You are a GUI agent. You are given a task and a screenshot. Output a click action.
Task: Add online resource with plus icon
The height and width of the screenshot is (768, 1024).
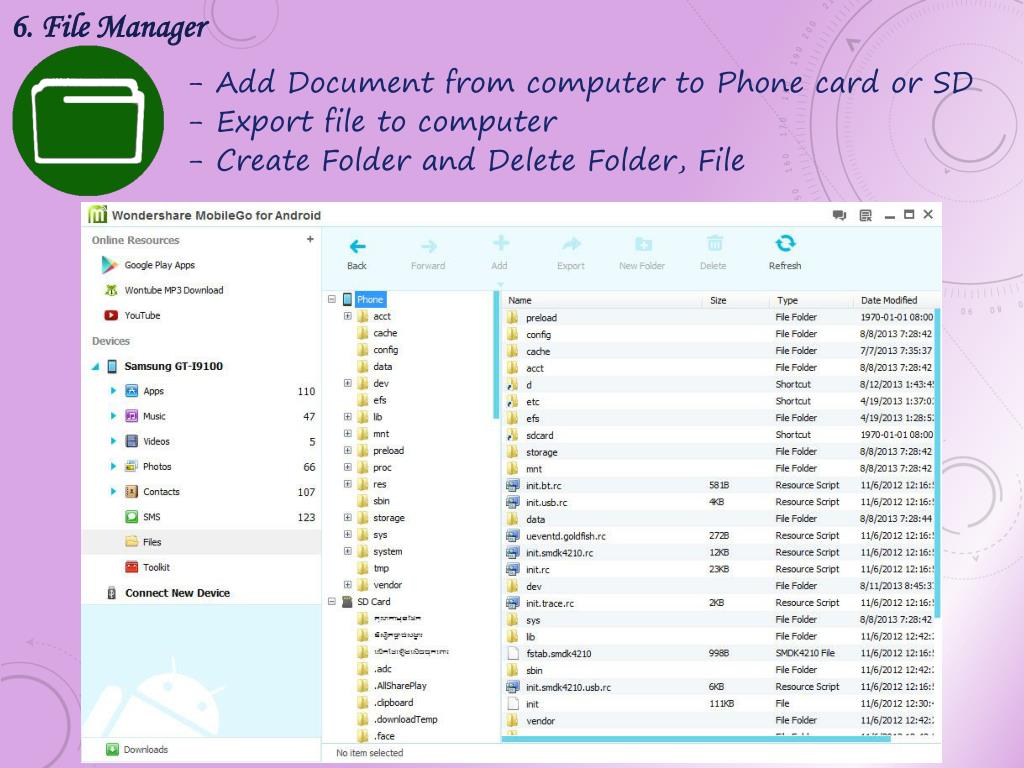pos(310,239)
